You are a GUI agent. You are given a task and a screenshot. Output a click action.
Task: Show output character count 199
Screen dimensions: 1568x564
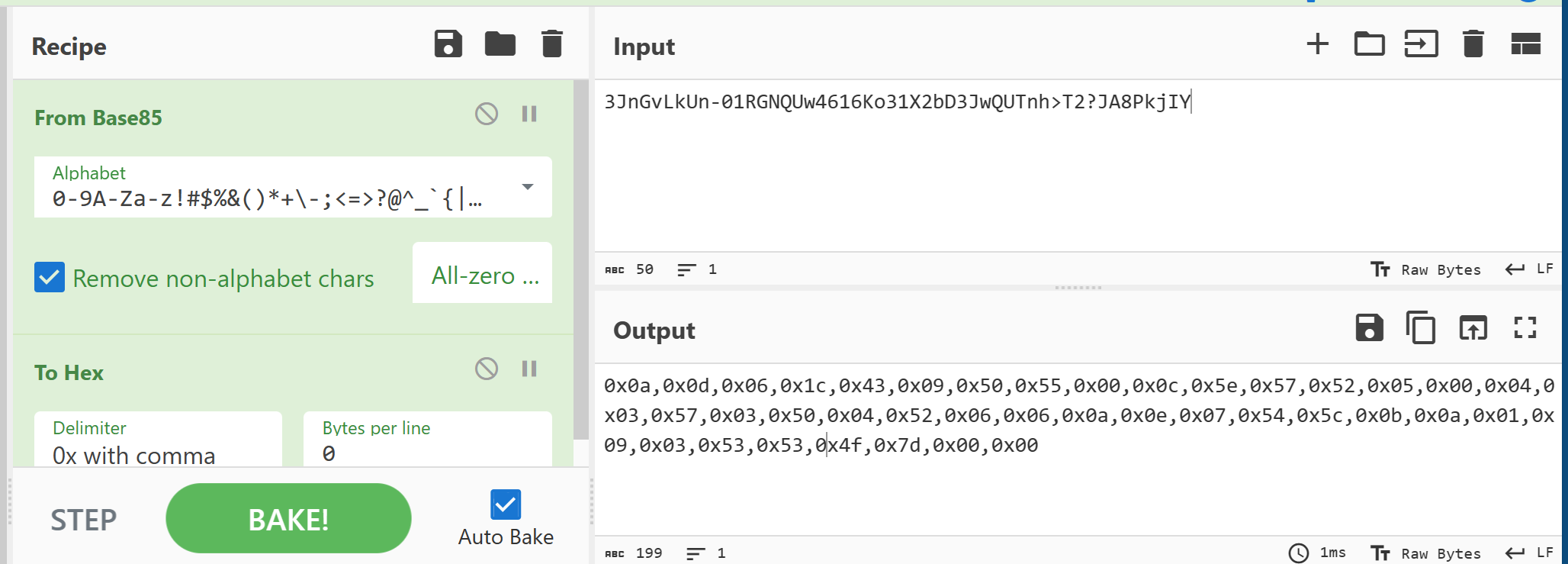[x=634, y=553]
